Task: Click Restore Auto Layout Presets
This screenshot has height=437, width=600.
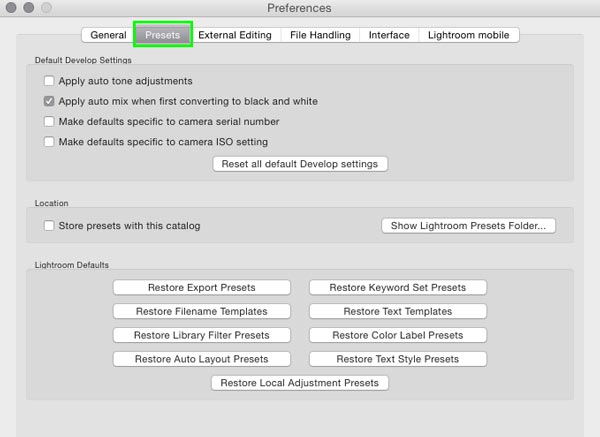Action: click(x=202, y=359)
